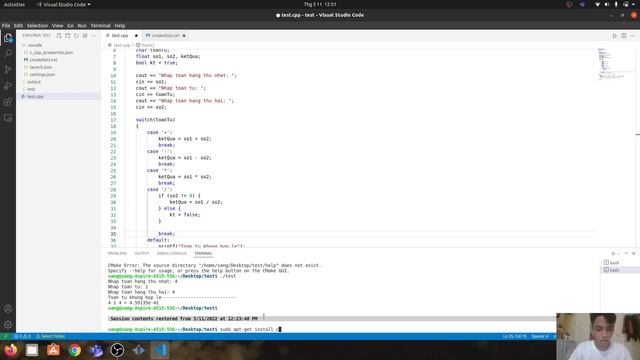Image resolution: width=640 pixels, height=360 pixels.
Task: Click unsaved dot on cmakelists.txt tab
Action: coord(184,36)
